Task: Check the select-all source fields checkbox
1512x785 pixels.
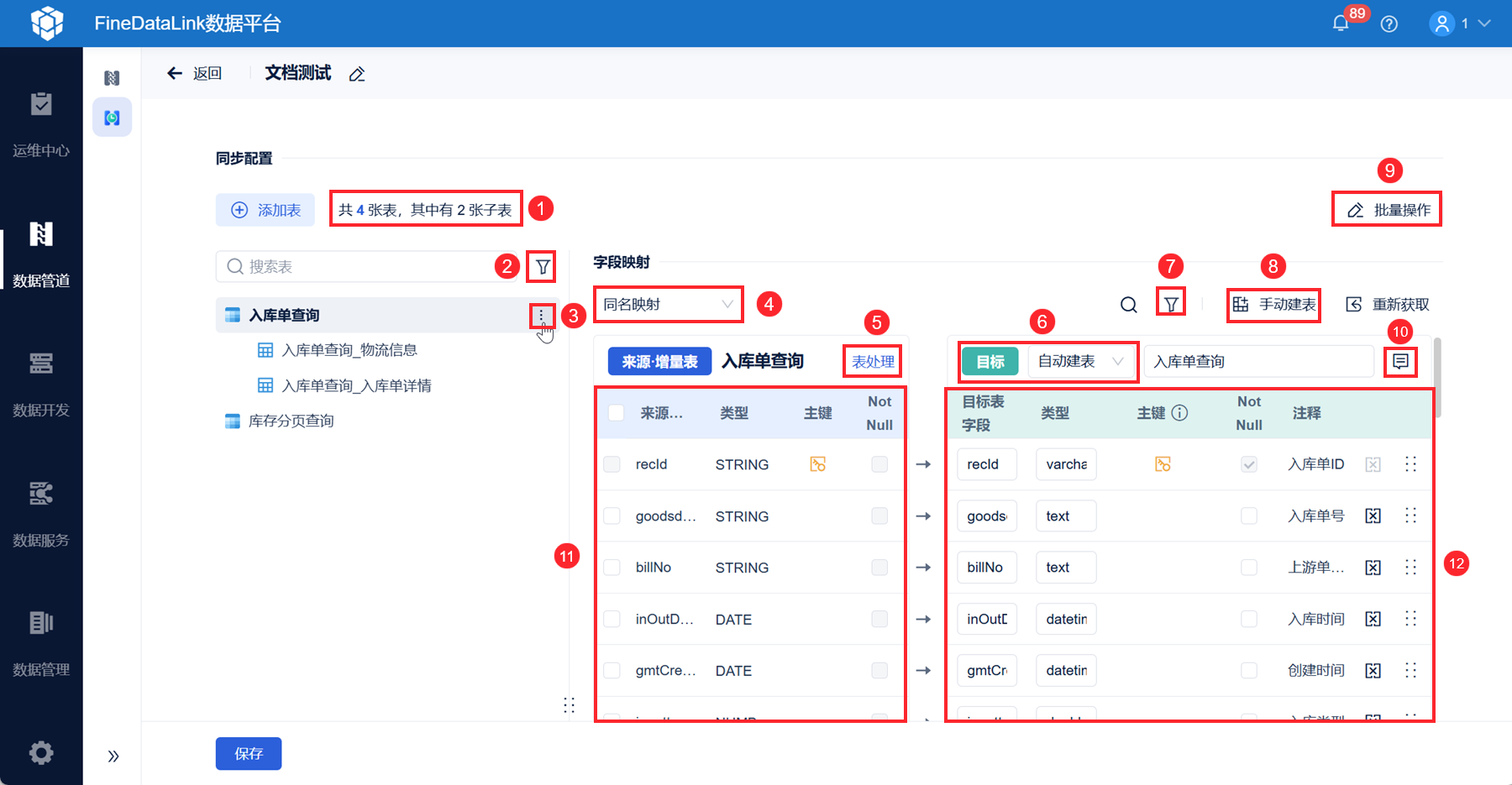Action: pos(616,413)
